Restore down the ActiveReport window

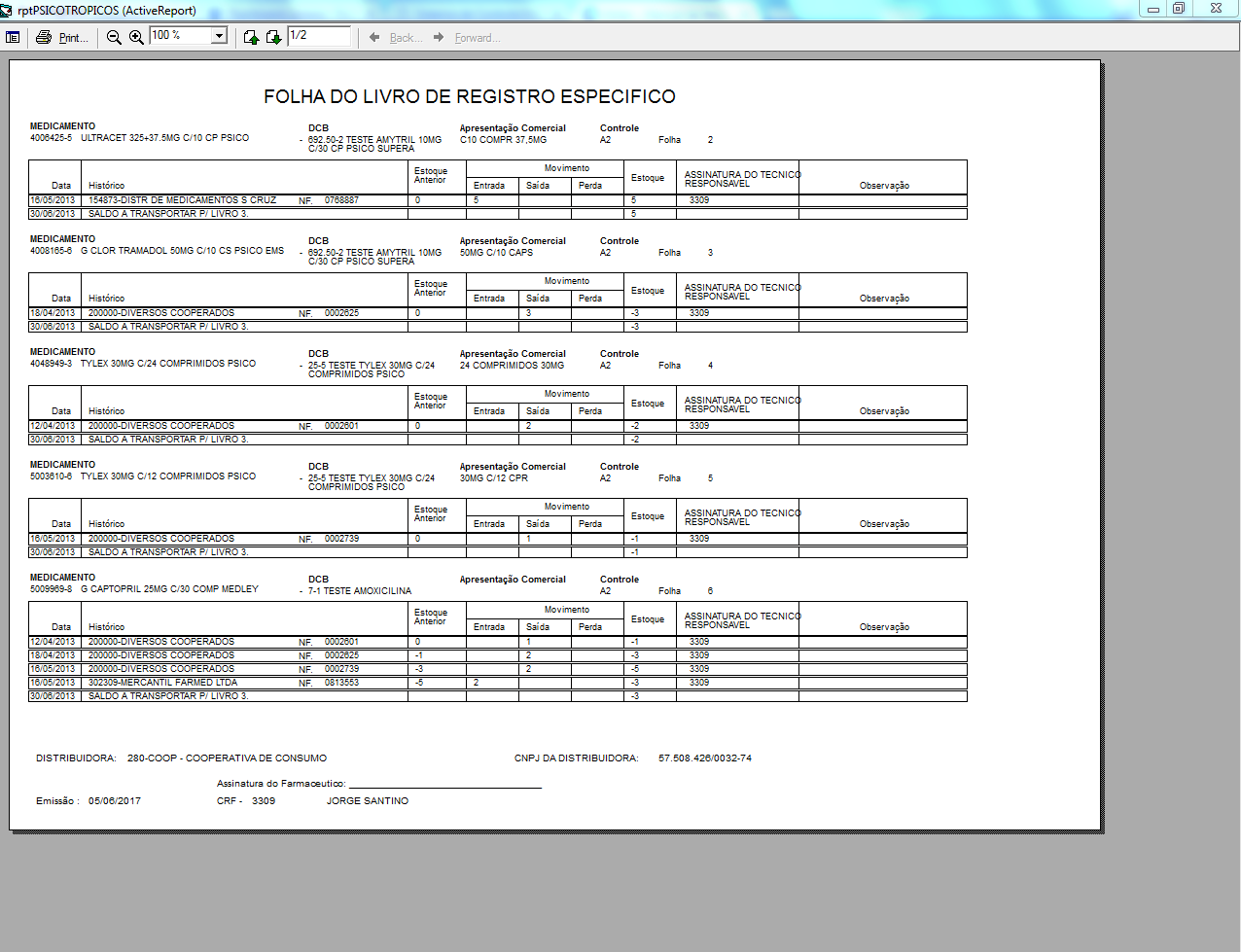click(x=1179, y=9)
